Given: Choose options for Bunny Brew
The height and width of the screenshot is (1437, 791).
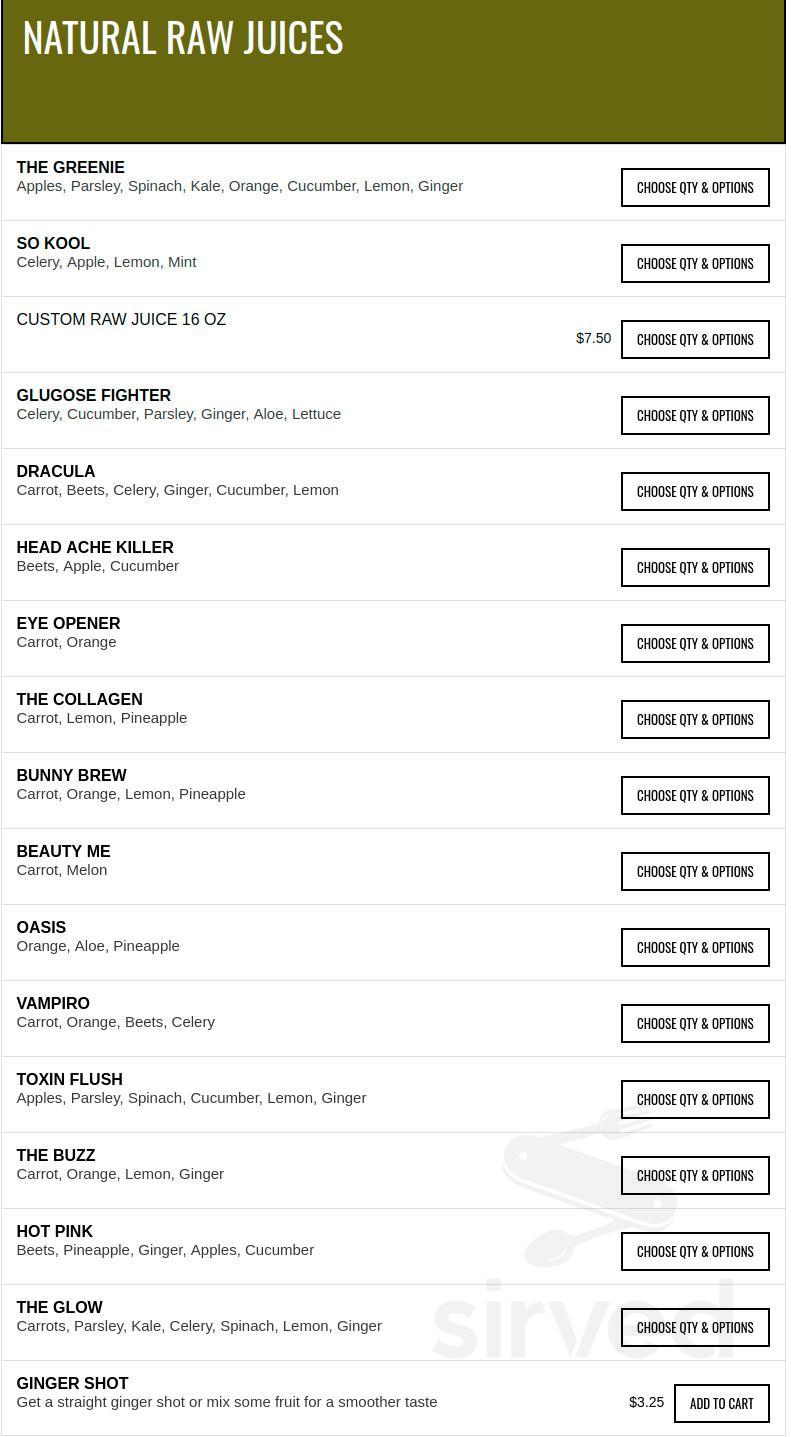Looking at the screenshot, I should pyautogui.click(x=695, y=796).
